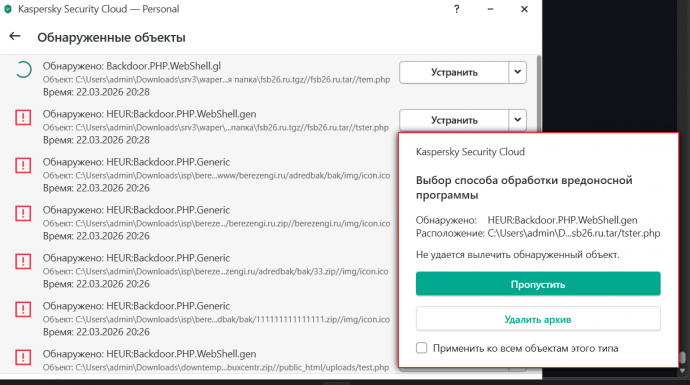Click the alert icon for adredbak/bak/img/icon.ico entry
Viewport: 690px width, 385px height.
point(23,165)
